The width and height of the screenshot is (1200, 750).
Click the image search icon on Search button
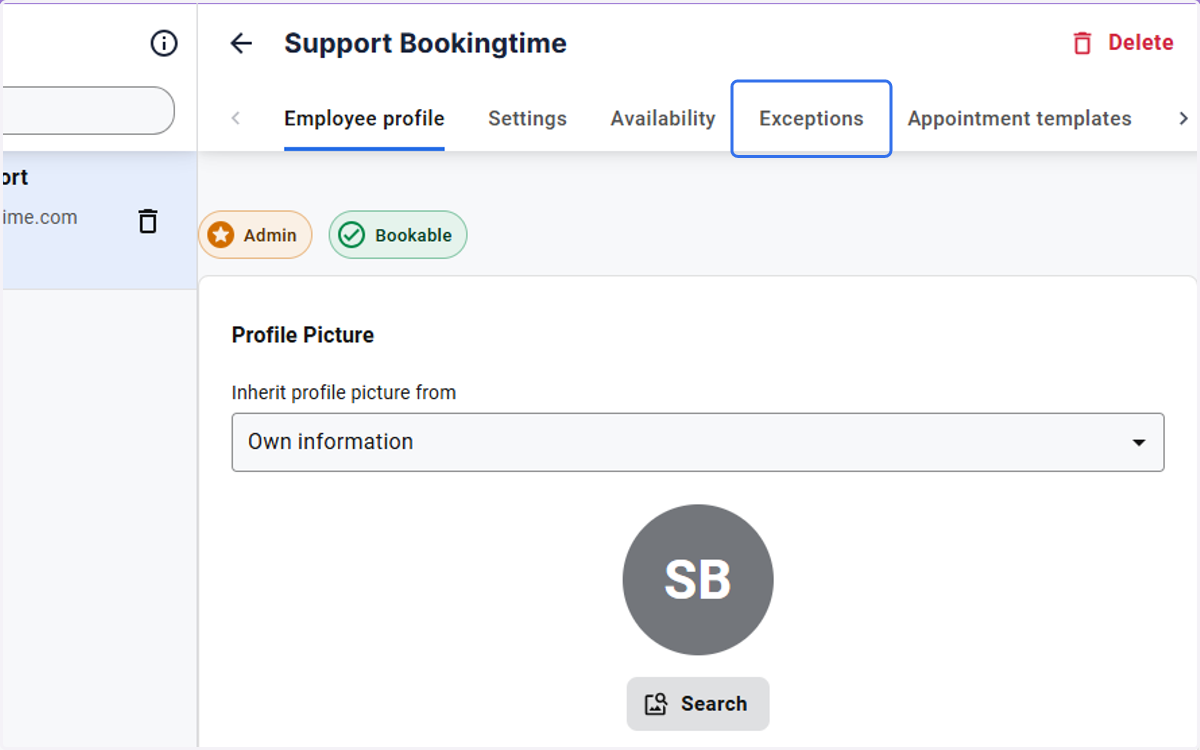click(x=656, y=704)
